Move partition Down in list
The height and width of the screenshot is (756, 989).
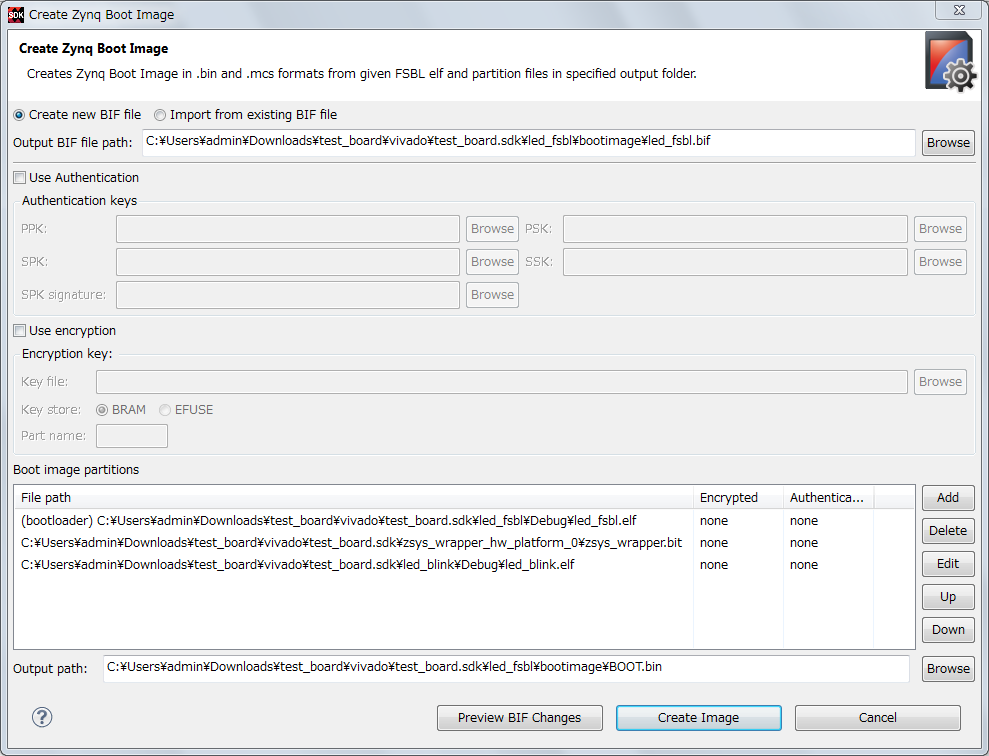[x=947, y=630]
